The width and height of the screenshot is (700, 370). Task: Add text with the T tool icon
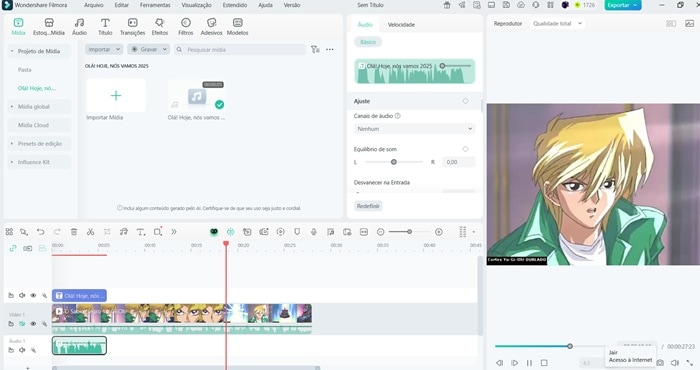pyautogui.click(x=141, y=232)
